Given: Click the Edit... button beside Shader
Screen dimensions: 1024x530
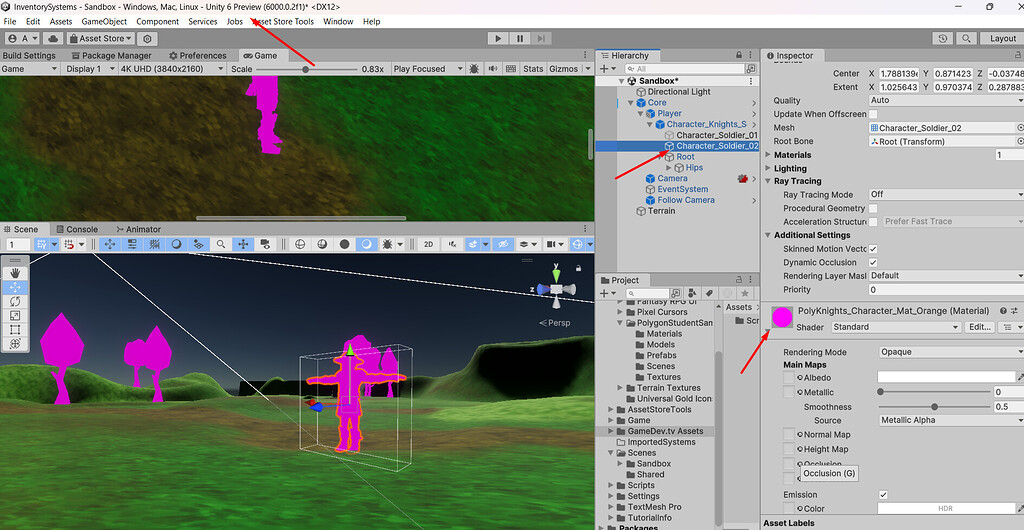Looking at the screenshot, I should (980, 327).
